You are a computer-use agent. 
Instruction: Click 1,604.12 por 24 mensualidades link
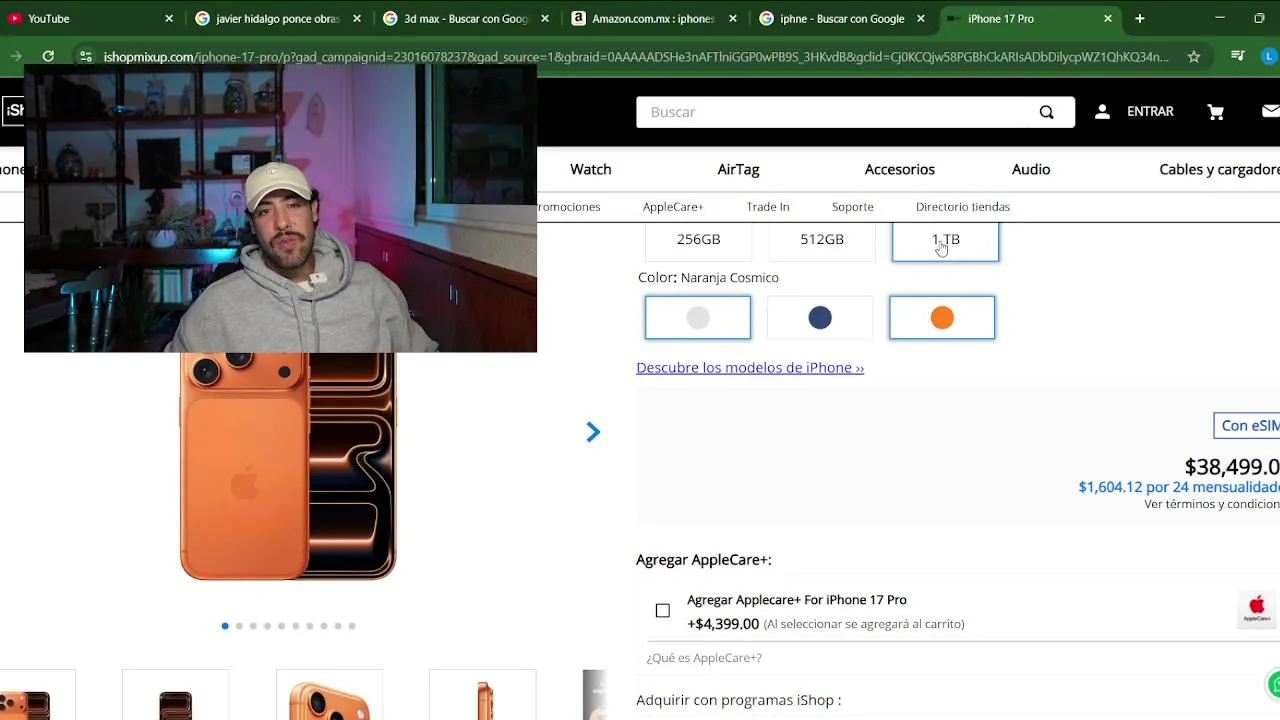coord(1179,487)
